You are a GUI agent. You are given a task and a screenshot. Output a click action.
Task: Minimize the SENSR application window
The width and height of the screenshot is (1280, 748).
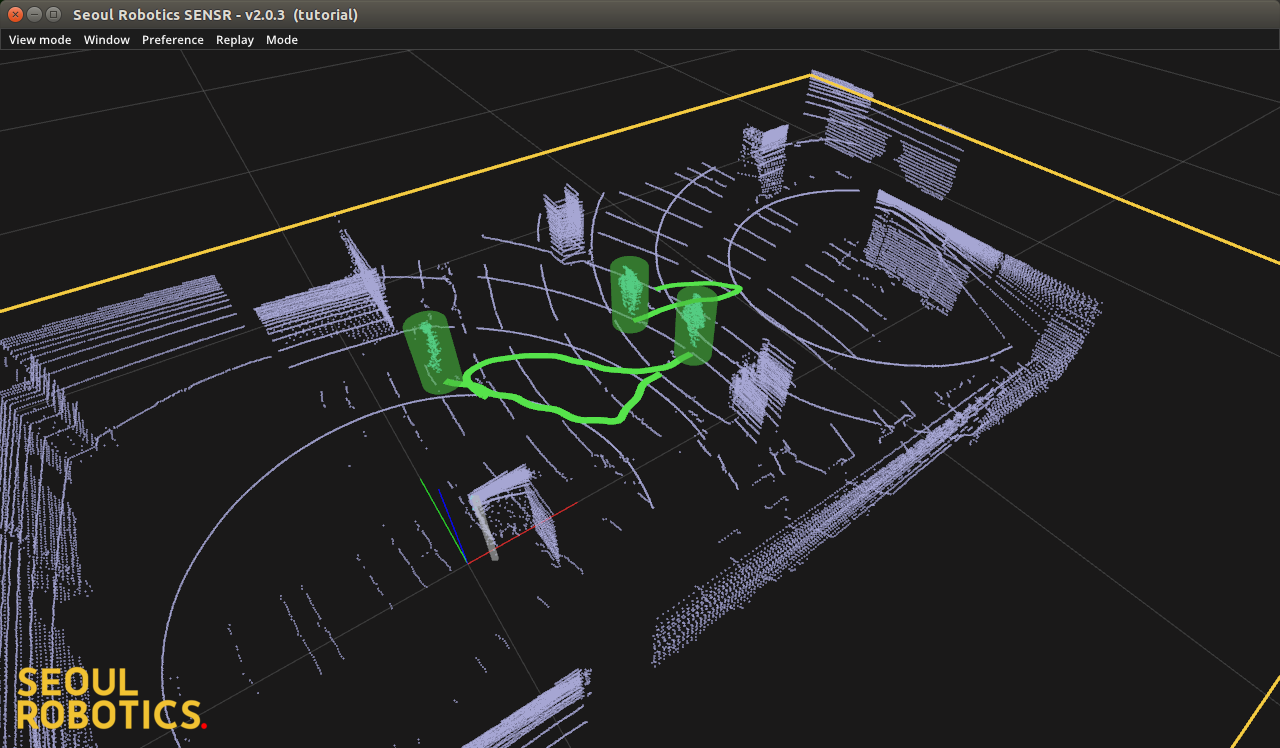tap(34, 14)
